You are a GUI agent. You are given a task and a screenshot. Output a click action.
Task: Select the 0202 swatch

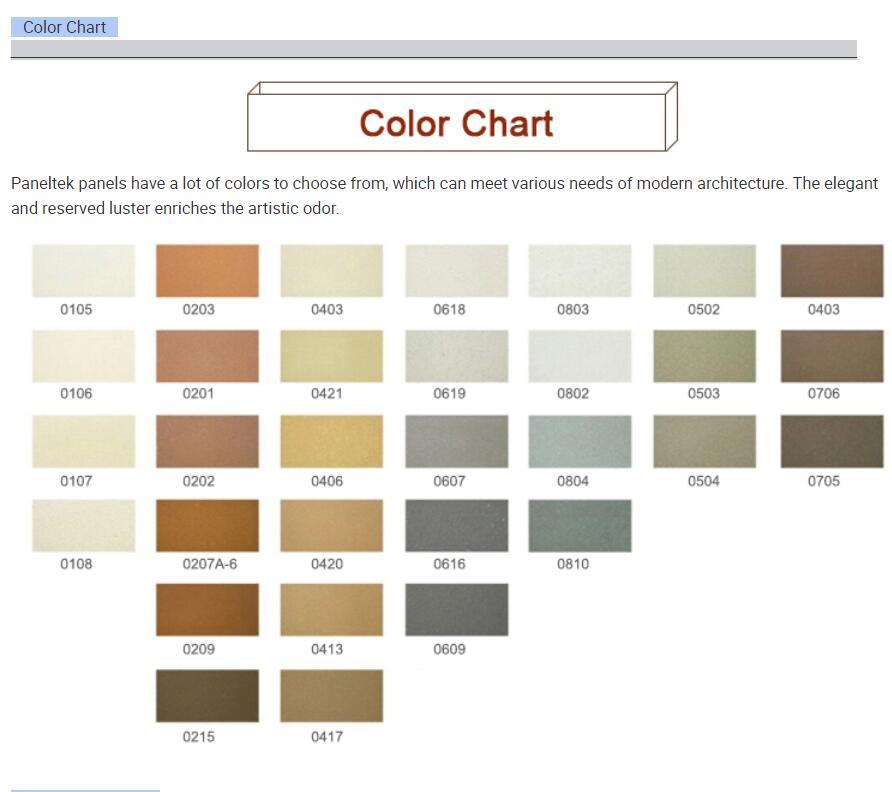(208, 442)
